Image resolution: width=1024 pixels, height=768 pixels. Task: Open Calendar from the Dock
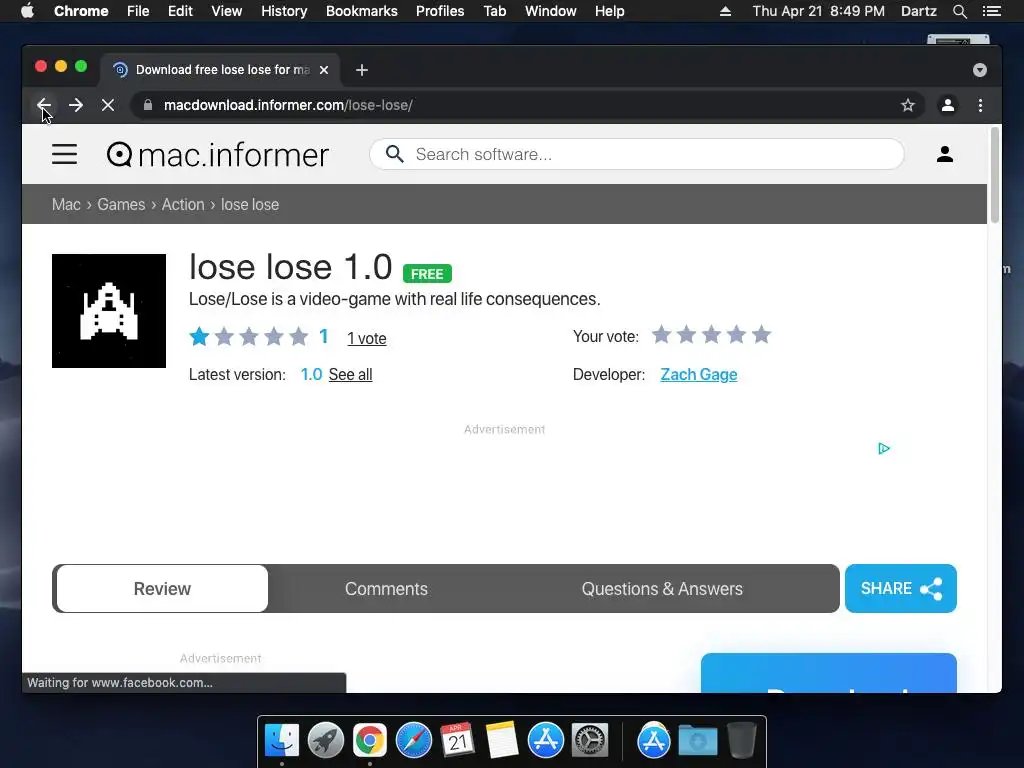[457, 740]
